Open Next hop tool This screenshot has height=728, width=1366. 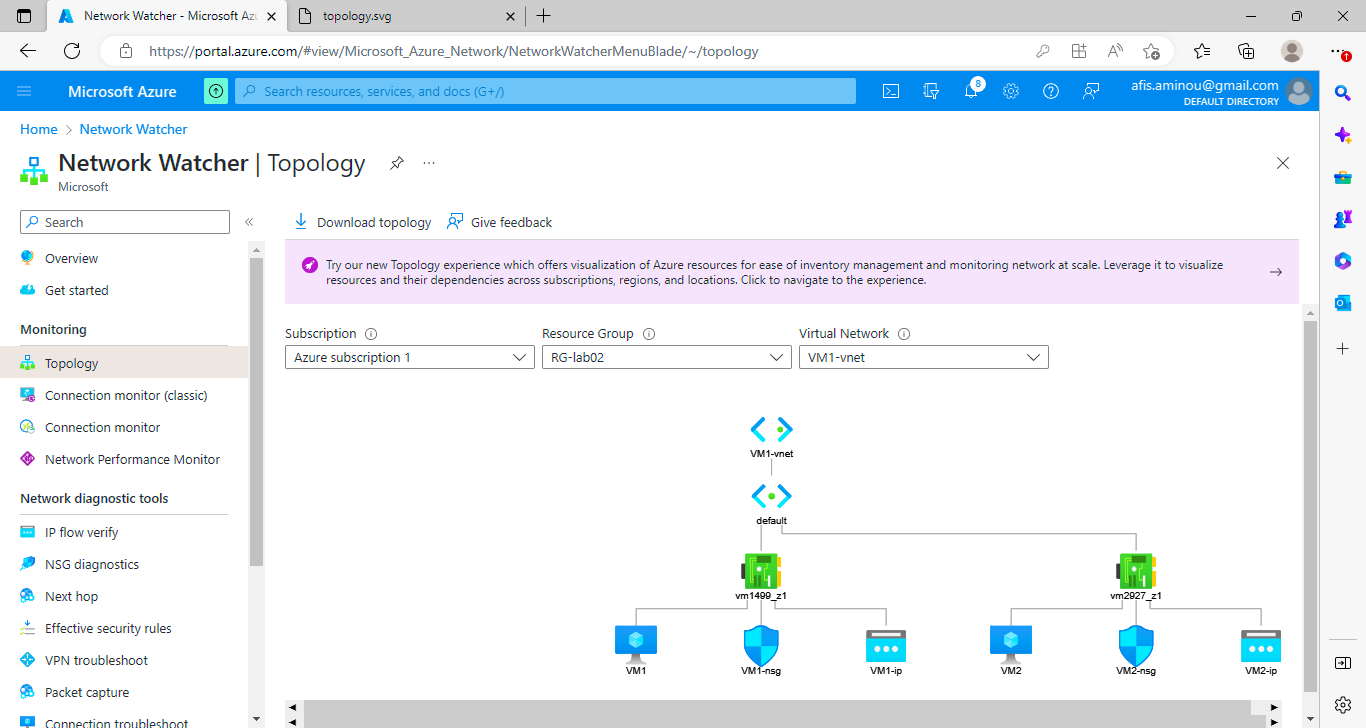tap(71, 596)
